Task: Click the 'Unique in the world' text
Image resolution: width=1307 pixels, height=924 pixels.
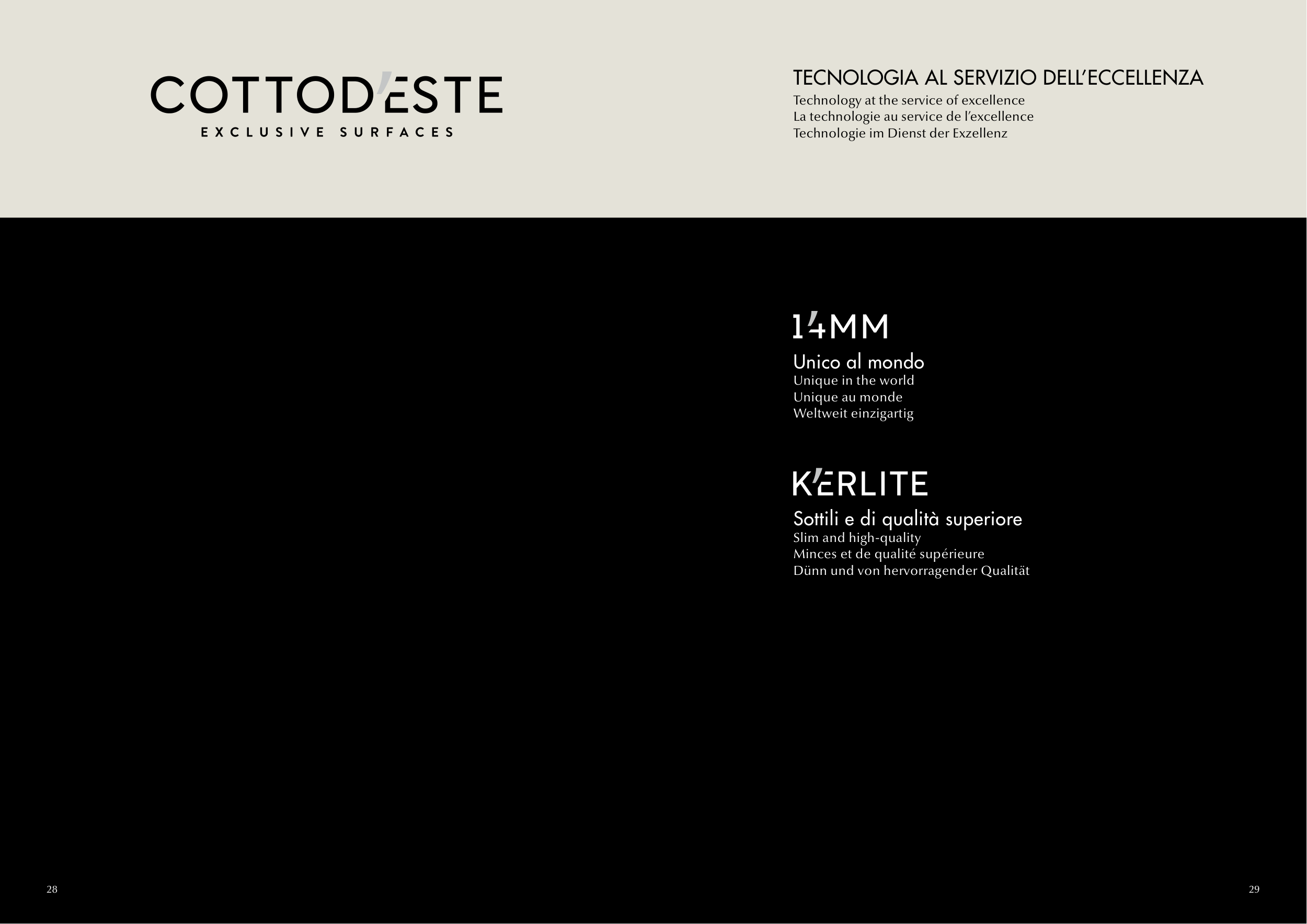Action: coord(853,380)
